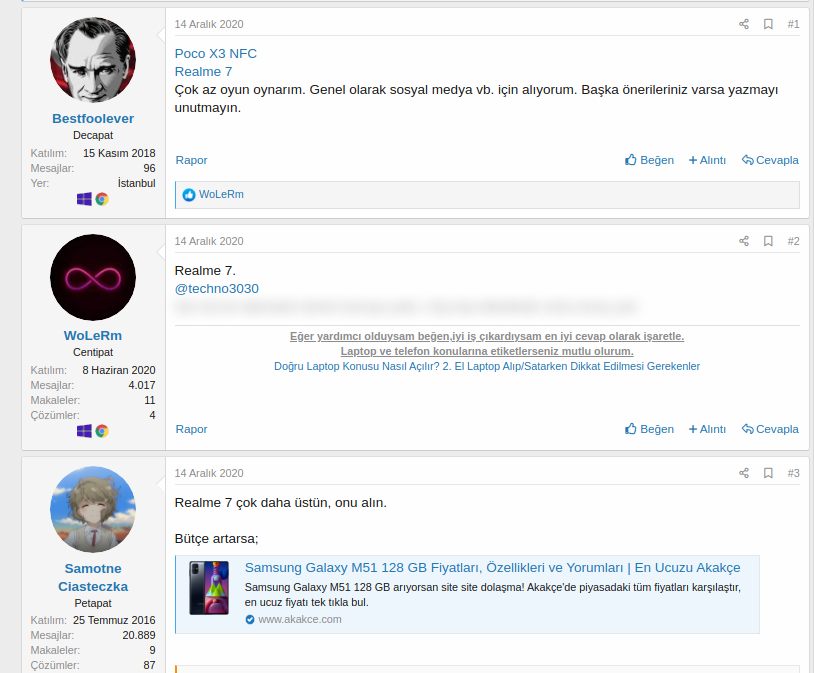Image resolution: width=814 pixels, height=673 pixels.
Task: Click the Galaxy M51 phone thumbnail
Action: [209, 588]
